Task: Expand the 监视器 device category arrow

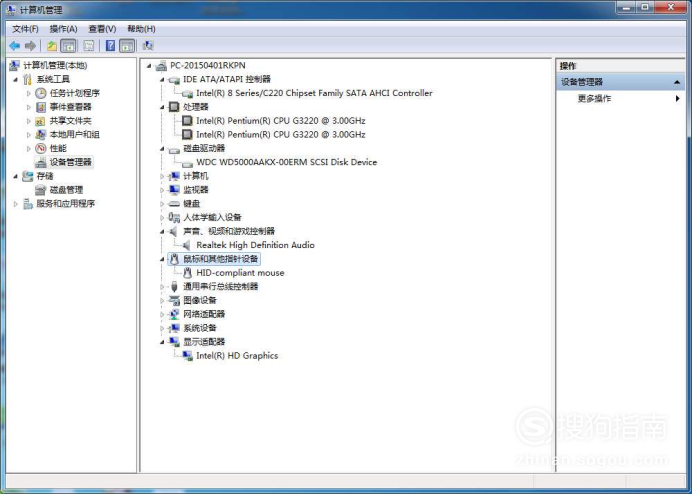Action: (x=162, y=190)
